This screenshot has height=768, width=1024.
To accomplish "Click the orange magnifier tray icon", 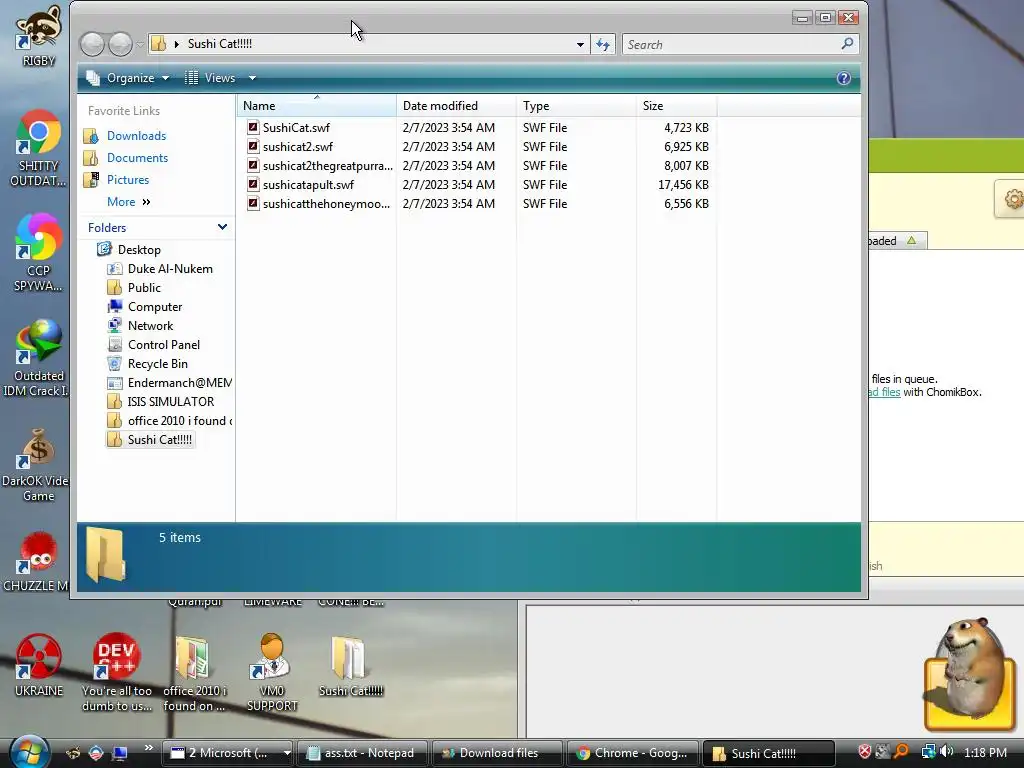I will click(901, 752).
